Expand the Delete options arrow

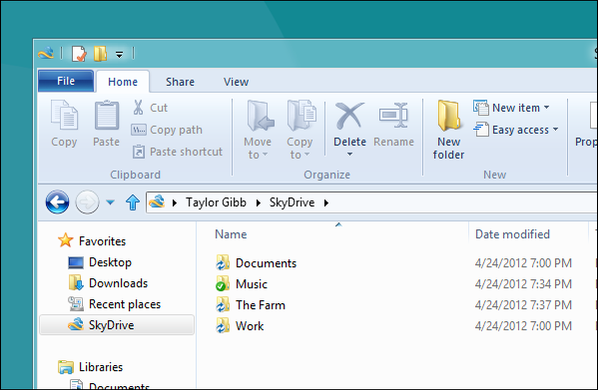[x=350, y=154]
